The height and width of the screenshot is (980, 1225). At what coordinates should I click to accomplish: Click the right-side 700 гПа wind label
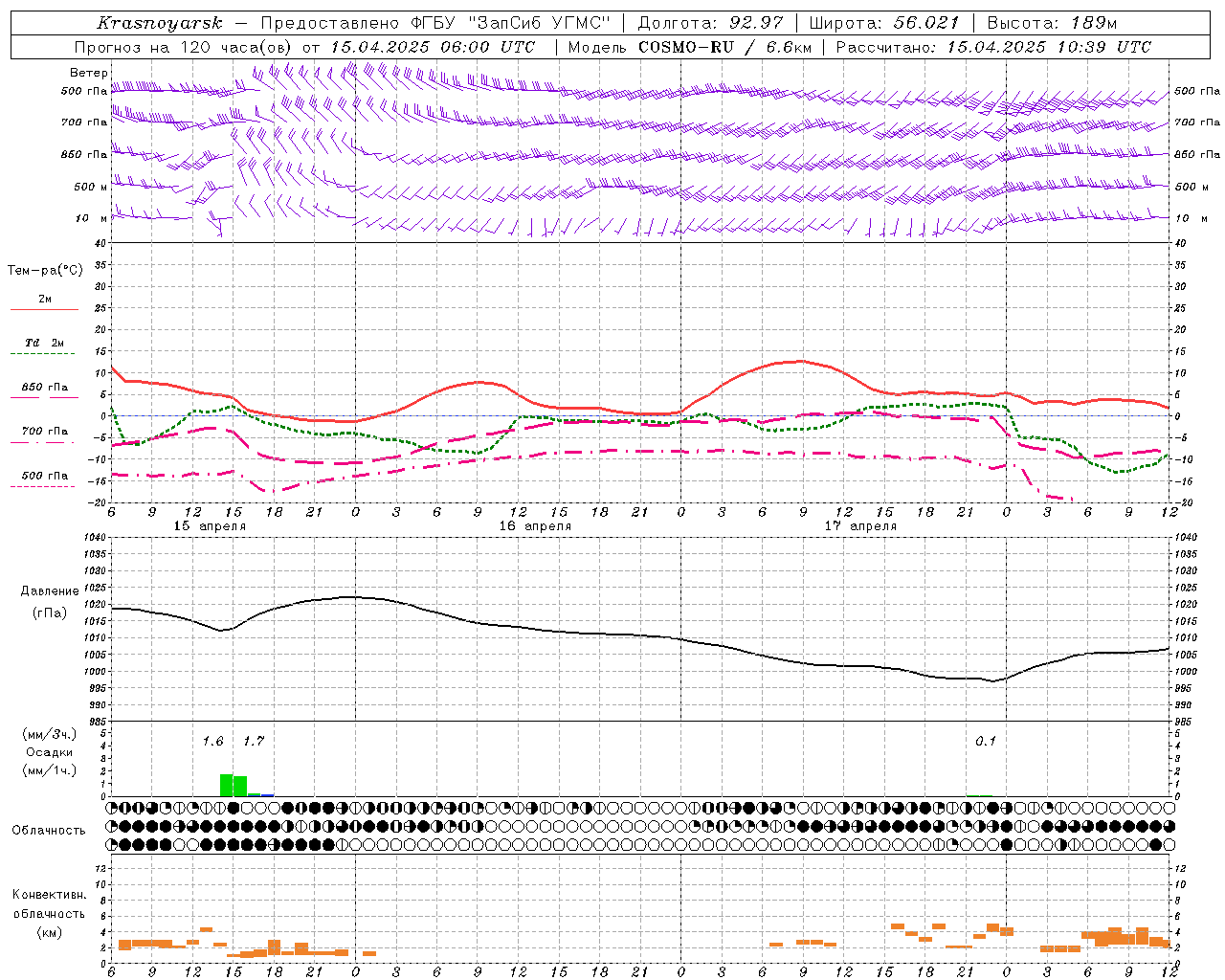1197,122
